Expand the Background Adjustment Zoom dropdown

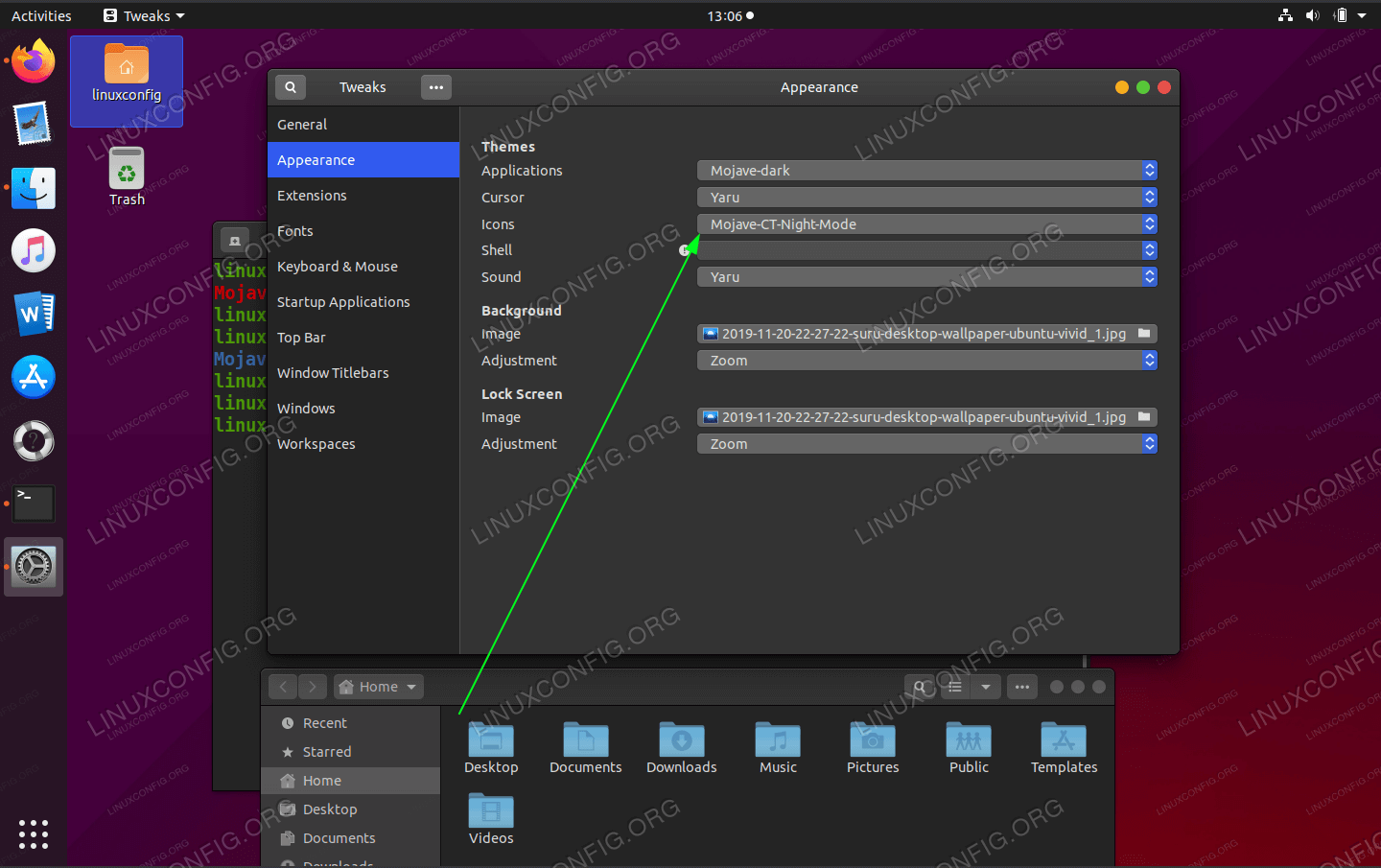coord(926,361)
